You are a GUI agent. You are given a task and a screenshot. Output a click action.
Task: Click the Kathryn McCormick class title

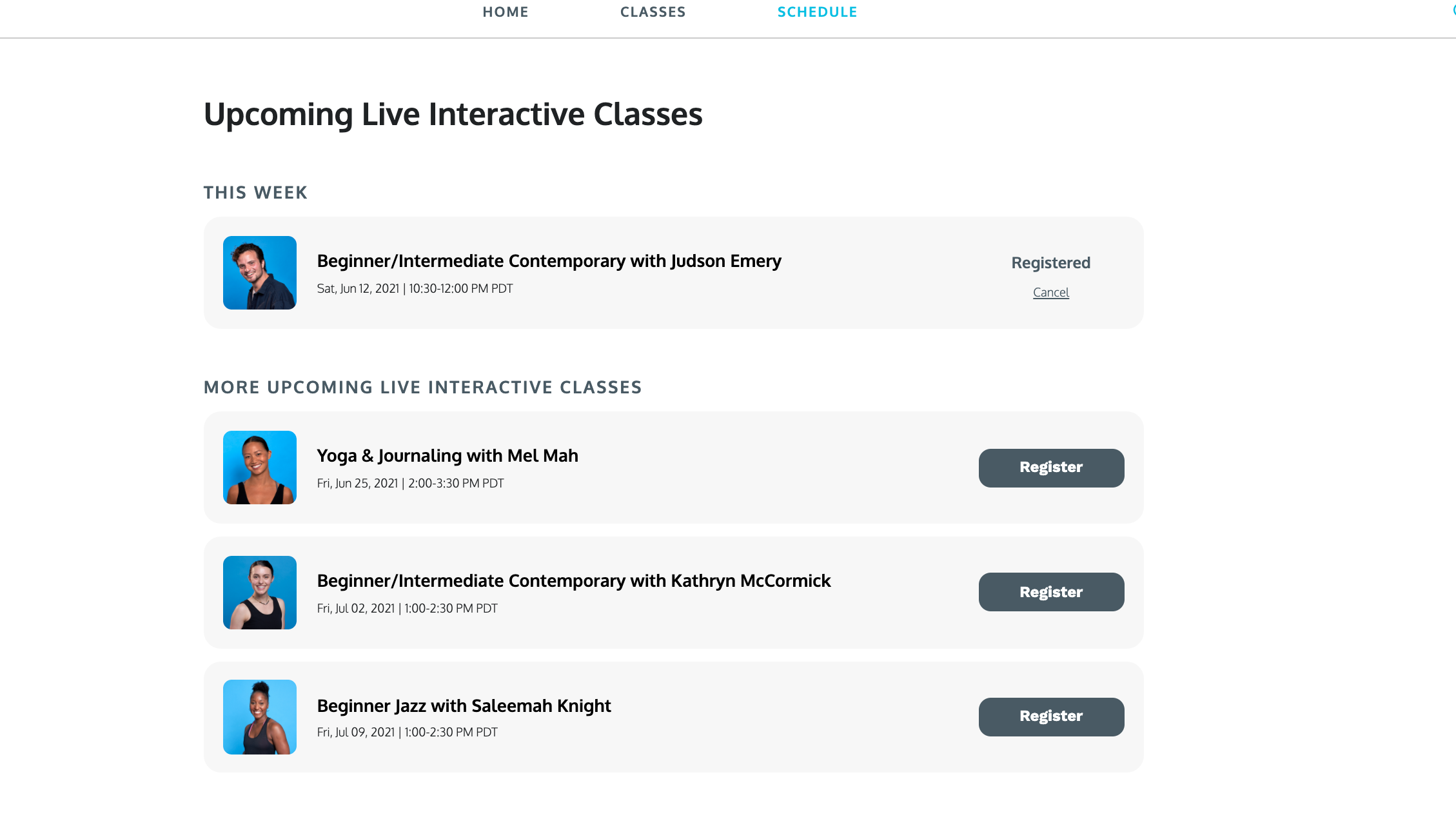coord(573,580)
